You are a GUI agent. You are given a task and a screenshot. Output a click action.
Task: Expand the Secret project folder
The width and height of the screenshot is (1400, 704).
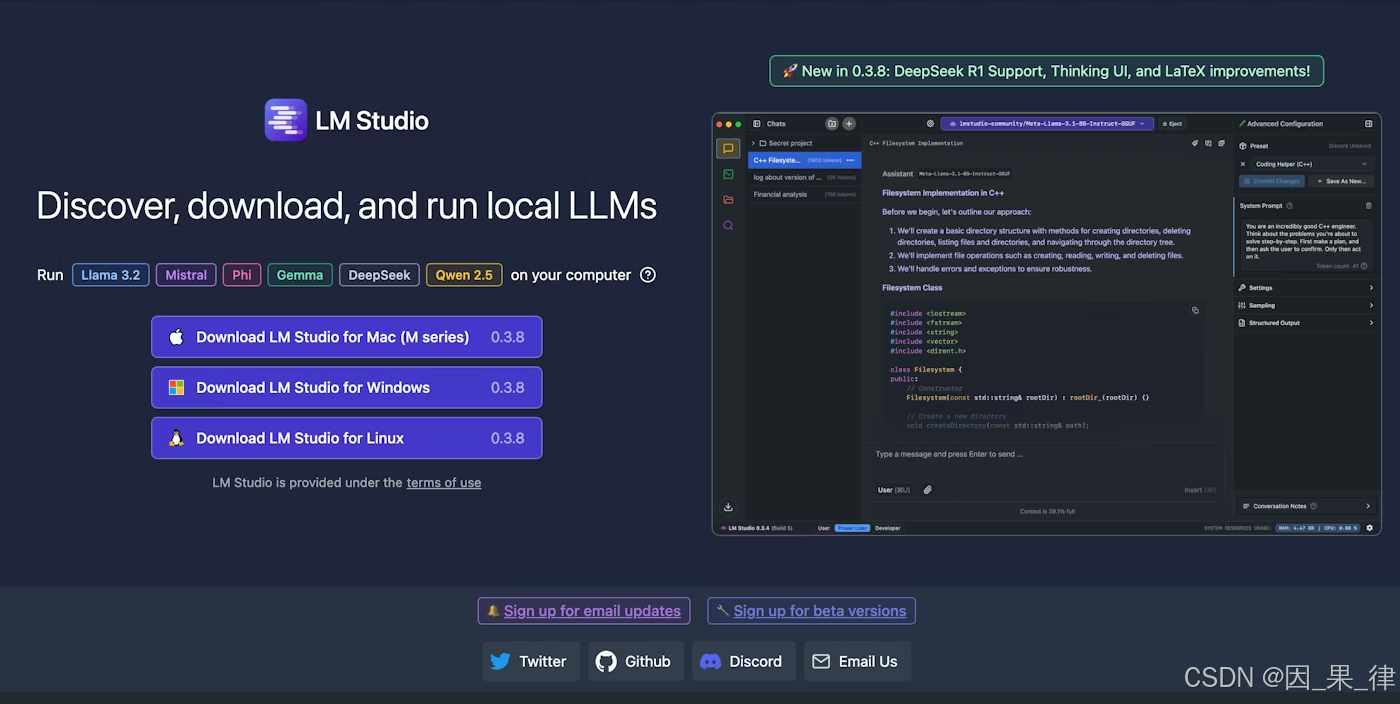(x=753, y=143)
